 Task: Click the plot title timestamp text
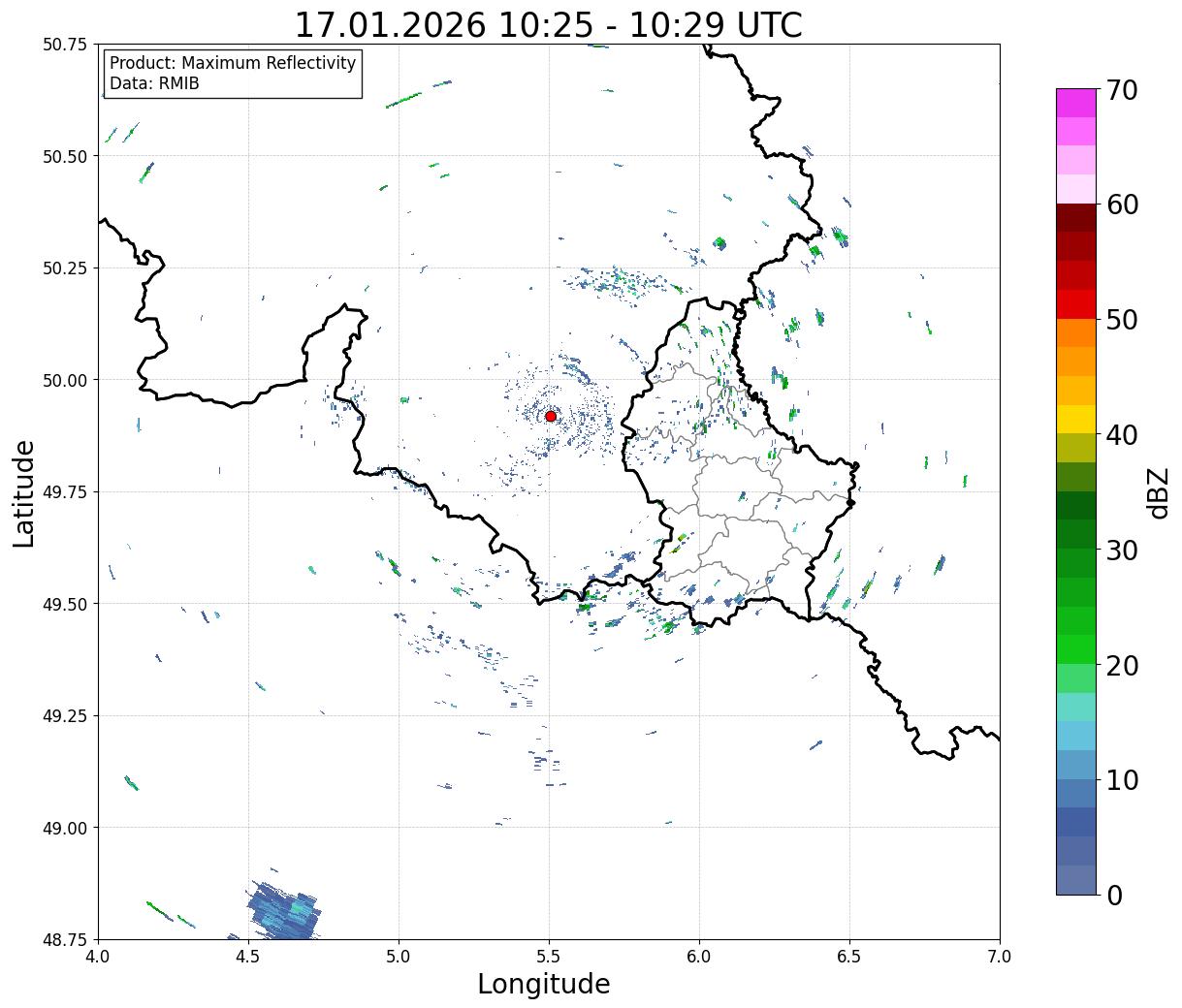(x=548, y=24)
